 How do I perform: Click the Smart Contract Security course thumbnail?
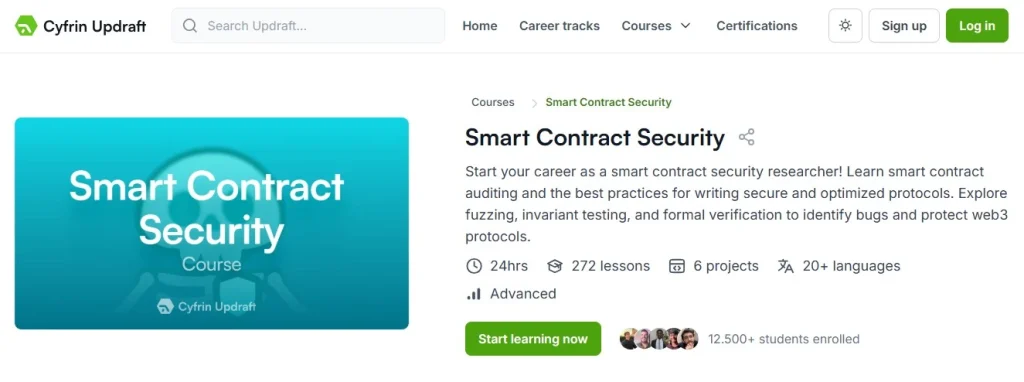coord(212,223)
